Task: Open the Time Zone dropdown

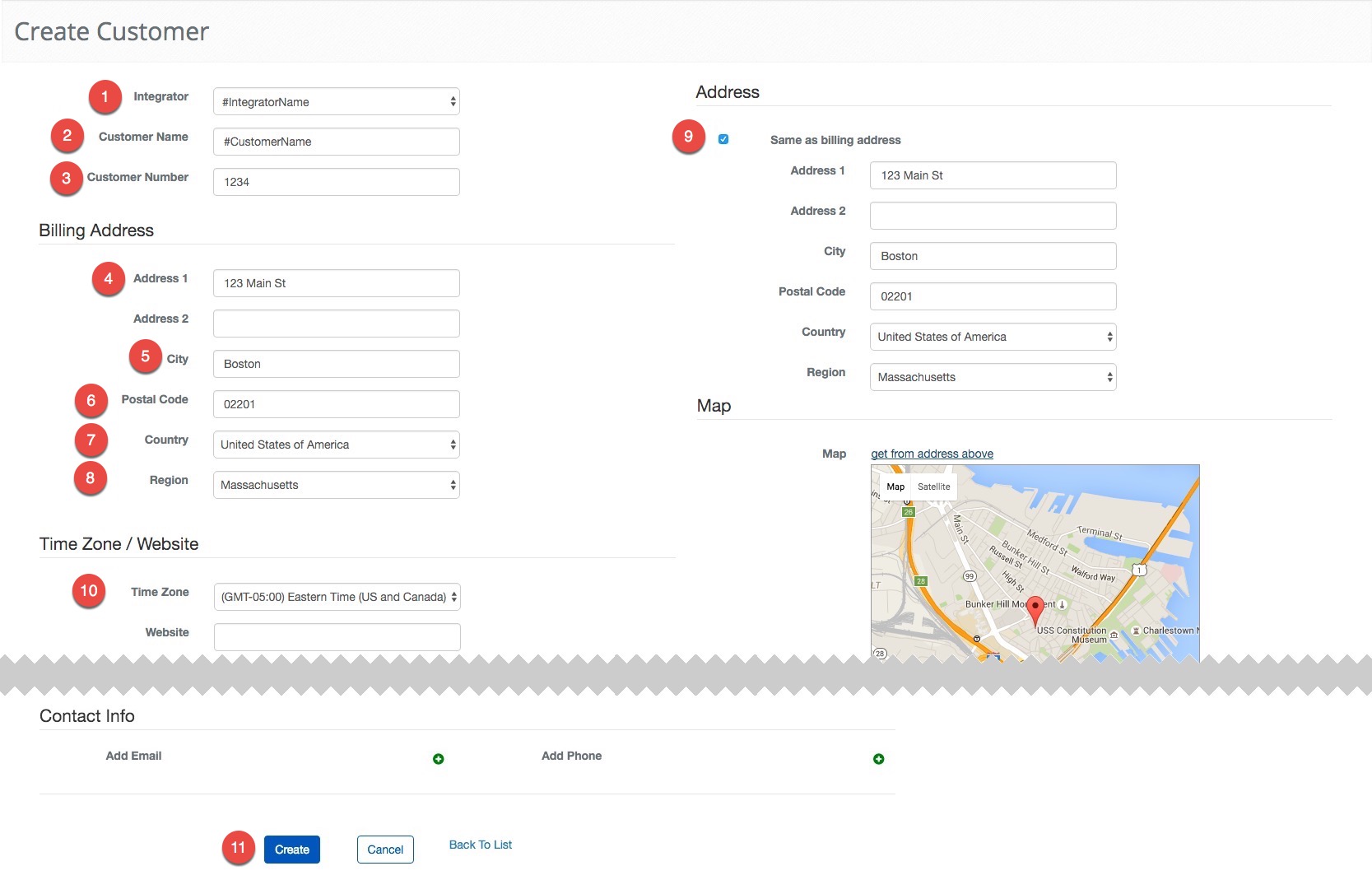Action: coord(335,597)
